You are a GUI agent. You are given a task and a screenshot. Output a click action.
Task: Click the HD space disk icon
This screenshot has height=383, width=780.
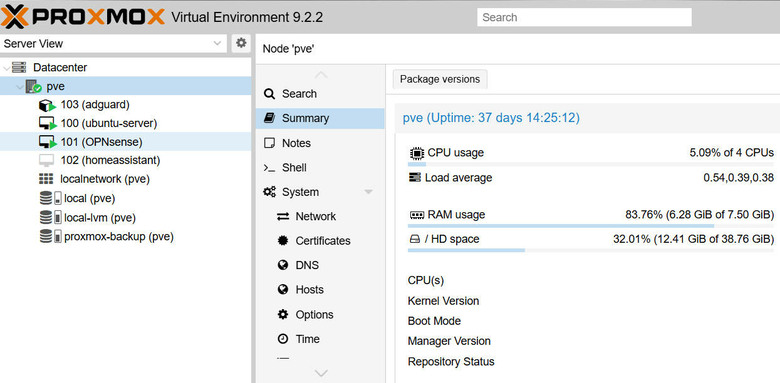coord(415,240)
